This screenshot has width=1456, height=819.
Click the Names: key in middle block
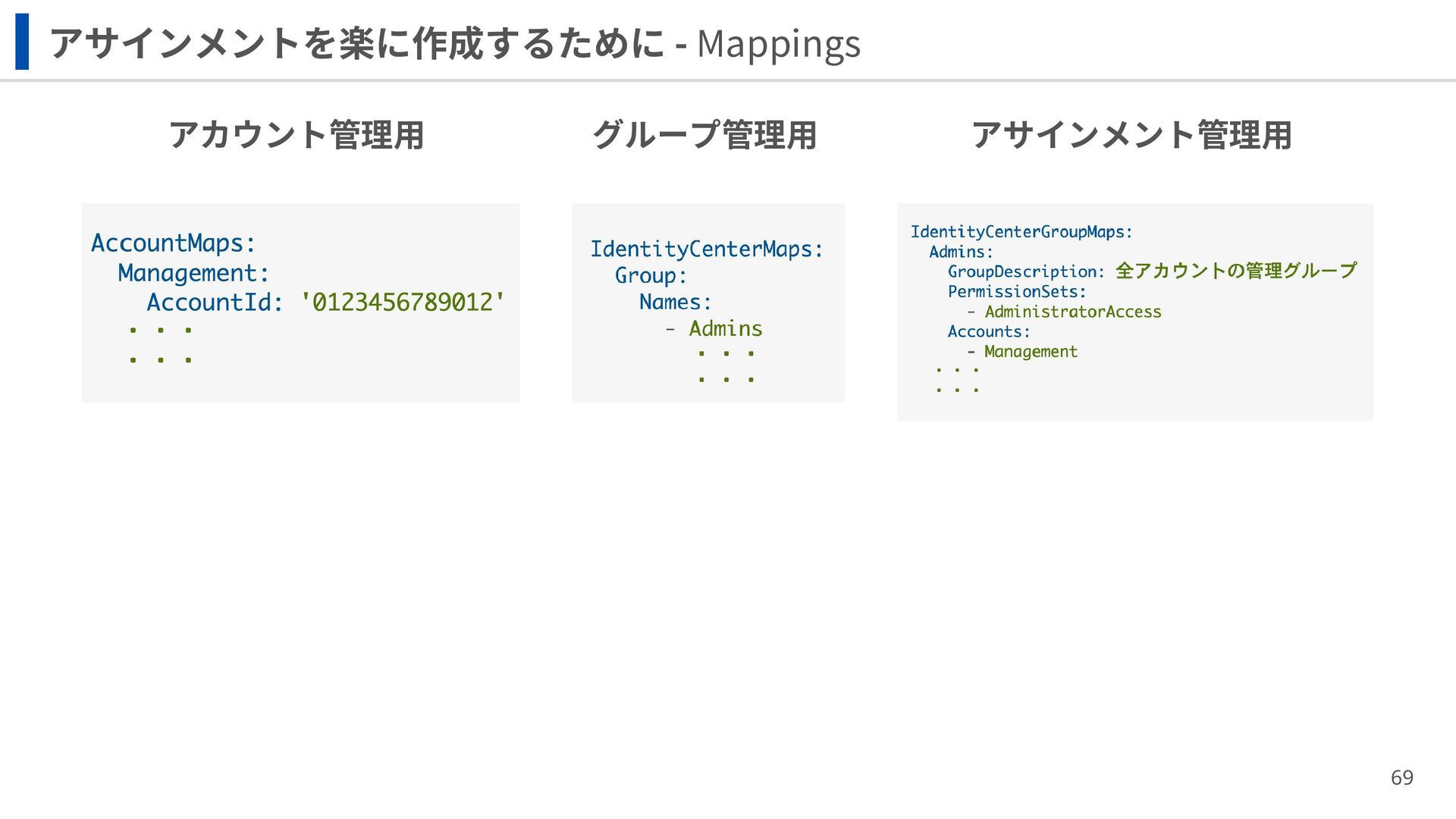(675, 303)
